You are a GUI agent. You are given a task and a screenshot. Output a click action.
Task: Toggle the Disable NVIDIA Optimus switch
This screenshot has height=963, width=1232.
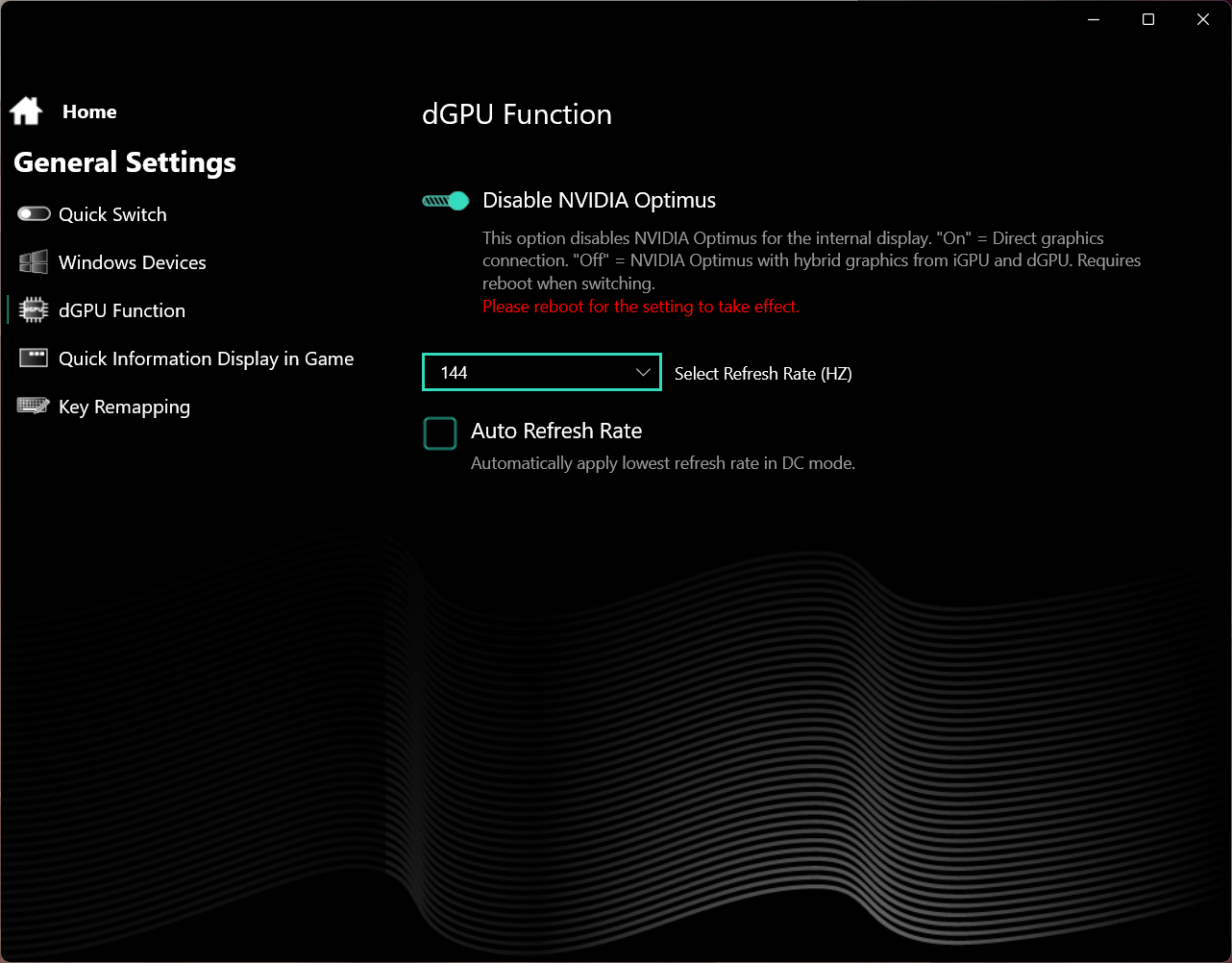pos(445,201)
